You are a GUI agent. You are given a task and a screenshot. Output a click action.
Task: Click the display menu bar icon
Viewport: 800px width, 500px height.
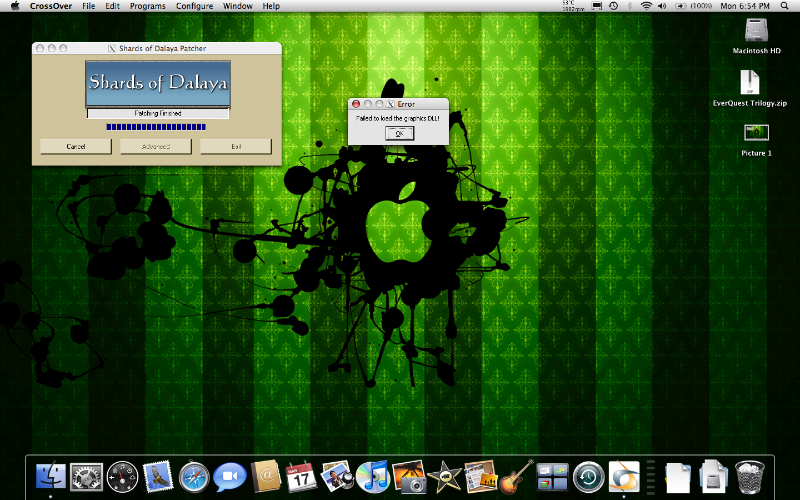pos(596,6)
